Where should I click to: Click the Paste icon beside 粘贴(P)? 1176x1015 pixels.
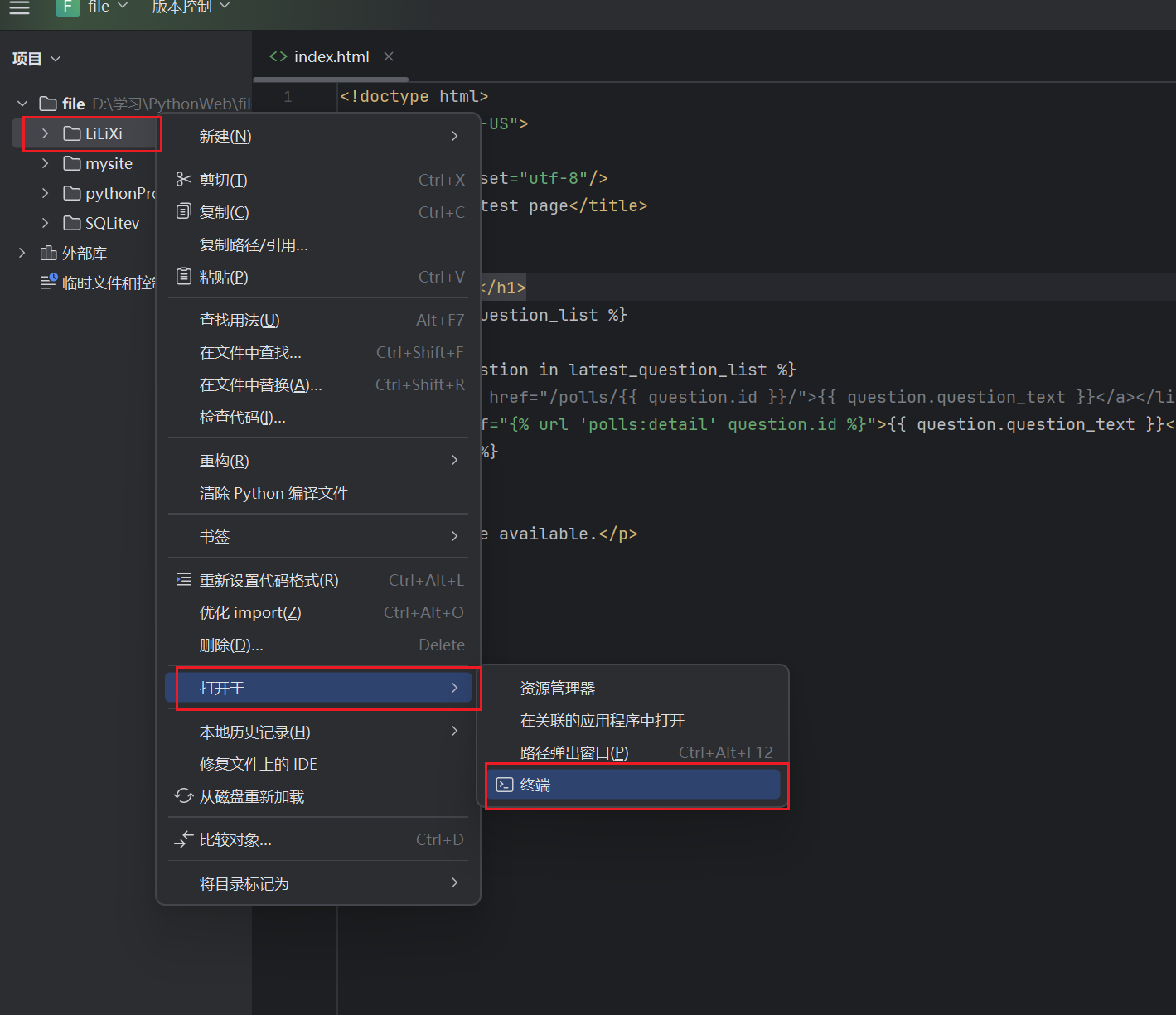click(x=183, y=277)
